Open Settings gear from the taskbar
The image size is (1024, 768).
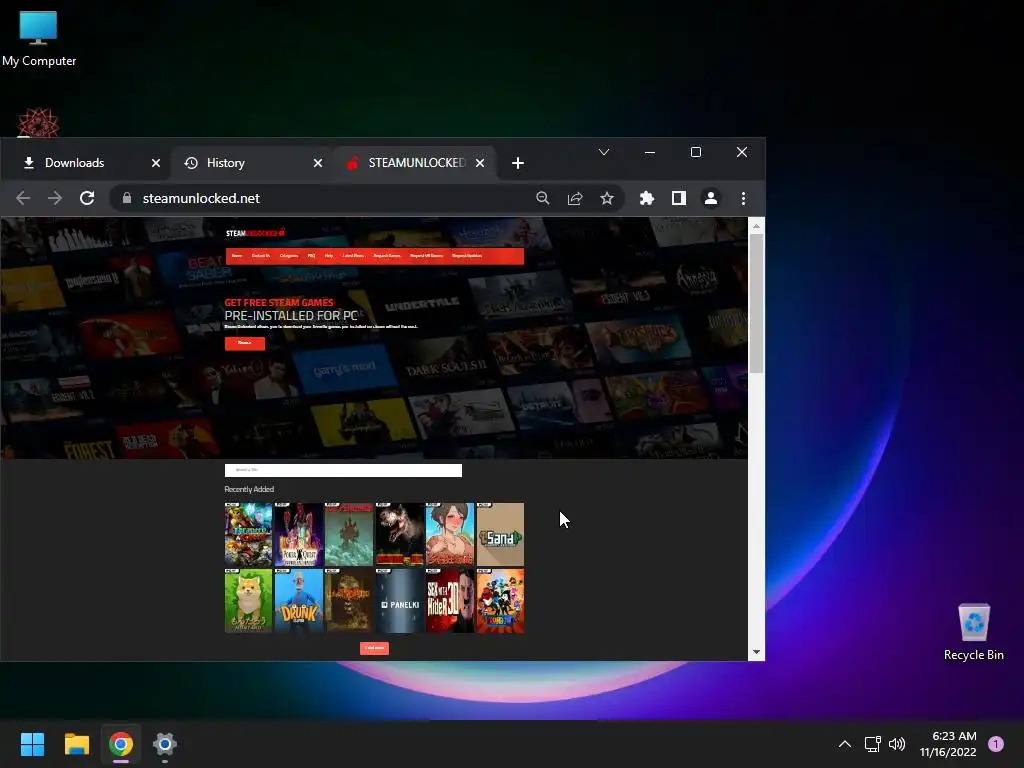click(165, 744)
